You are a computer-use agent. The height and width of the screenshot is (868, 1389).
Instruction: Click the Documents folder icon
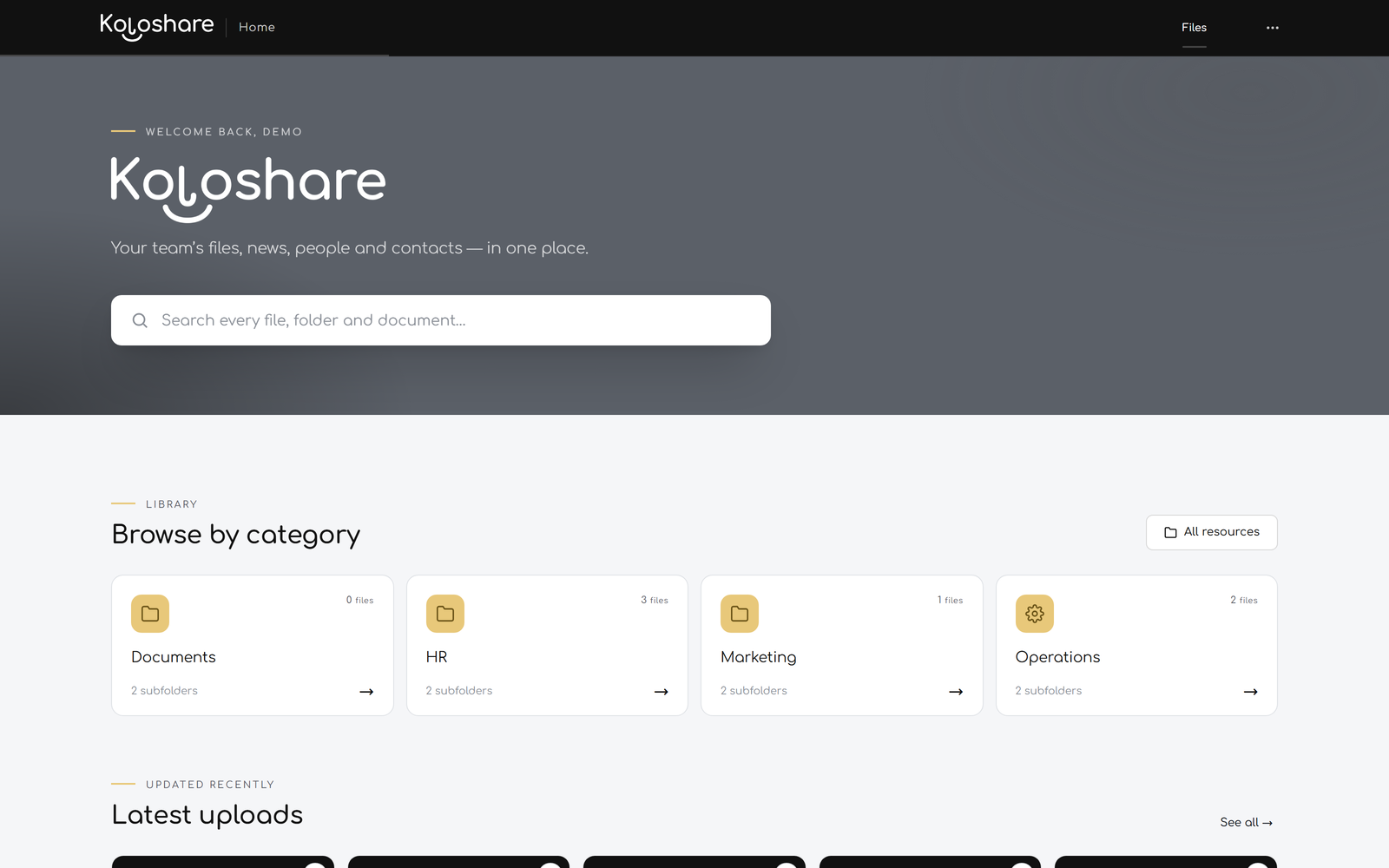(x=150, y=614)
